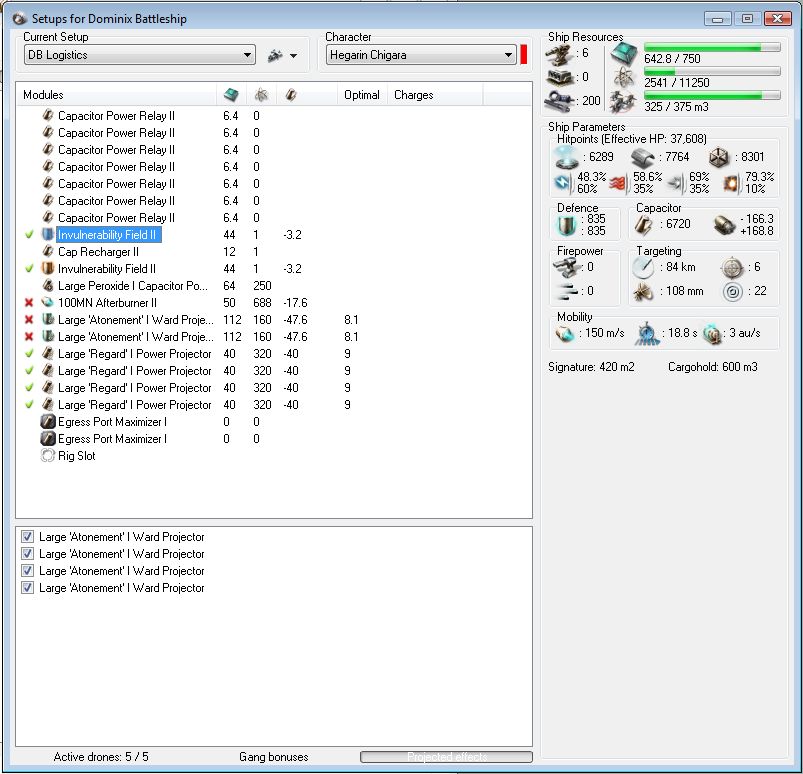The width and height of the screenshot is (803, 774).
Task: Sort by the Charges column header
Action: [x=435, y=95]
